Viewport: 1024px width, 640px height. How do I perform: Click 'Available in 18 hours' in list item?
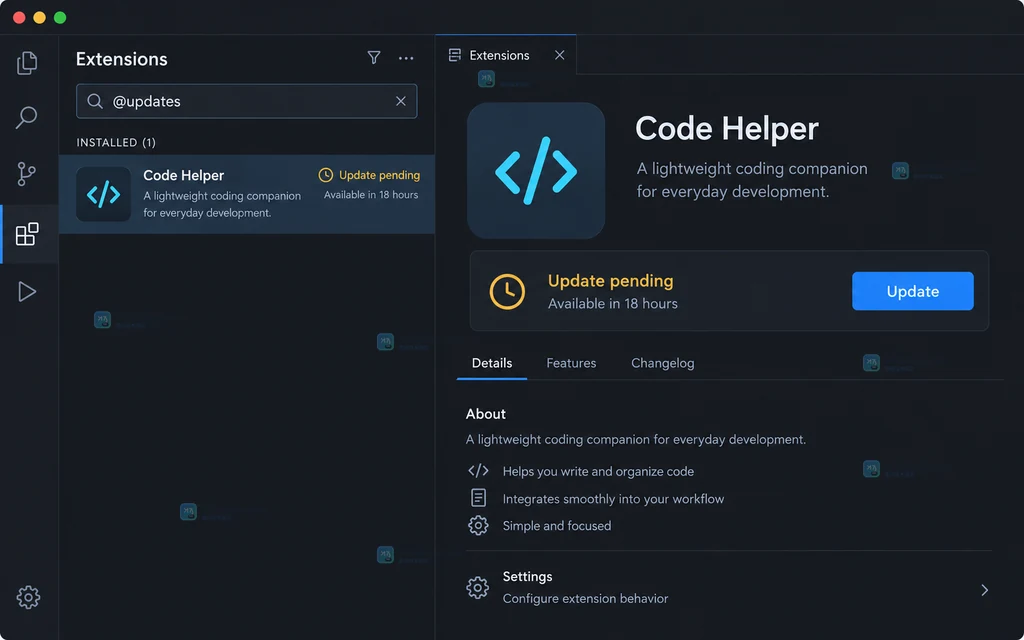pos(371,195)
